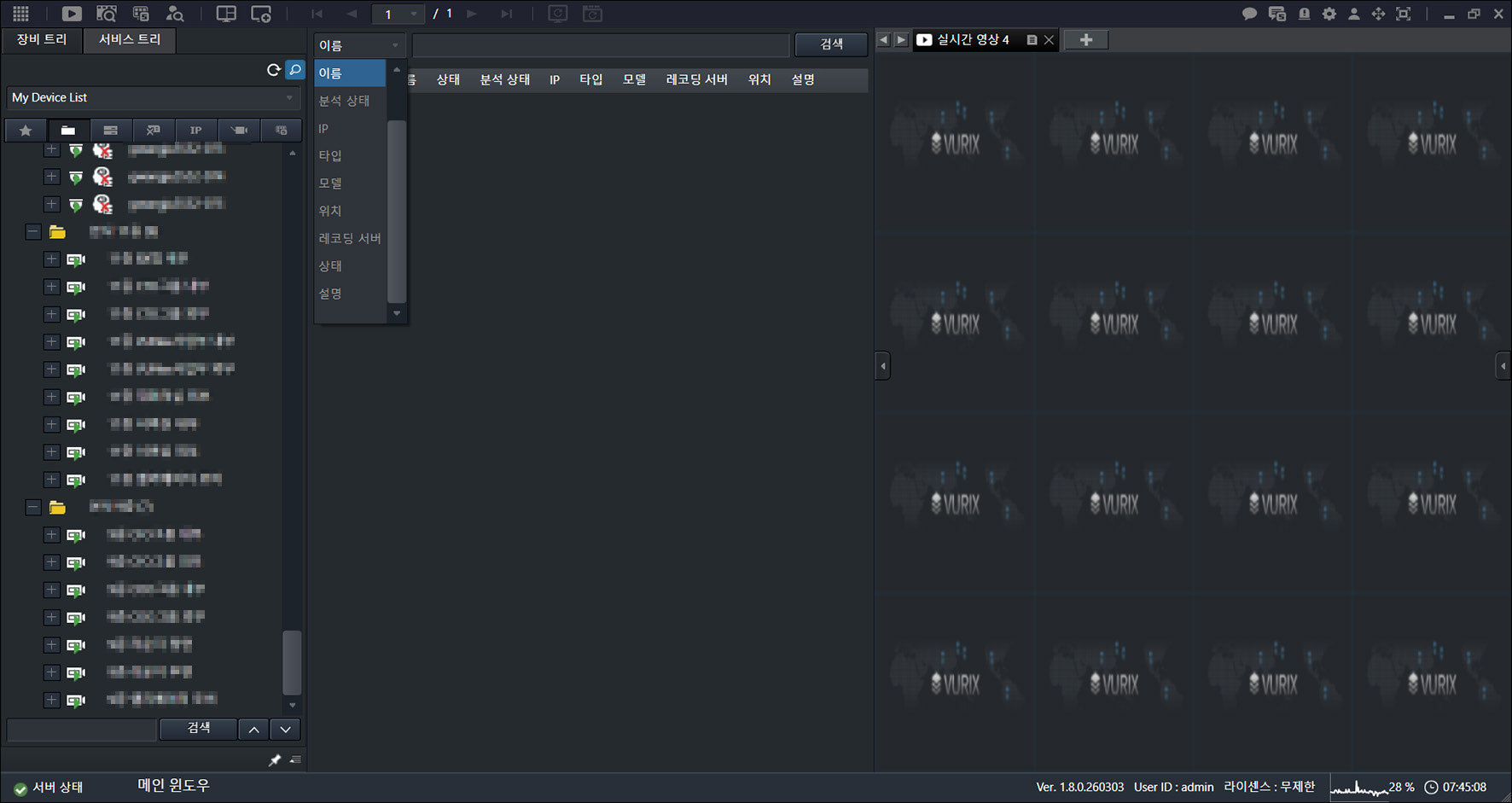Select the event list filter in device tree
1512x803 pixels.
[282, 131]
